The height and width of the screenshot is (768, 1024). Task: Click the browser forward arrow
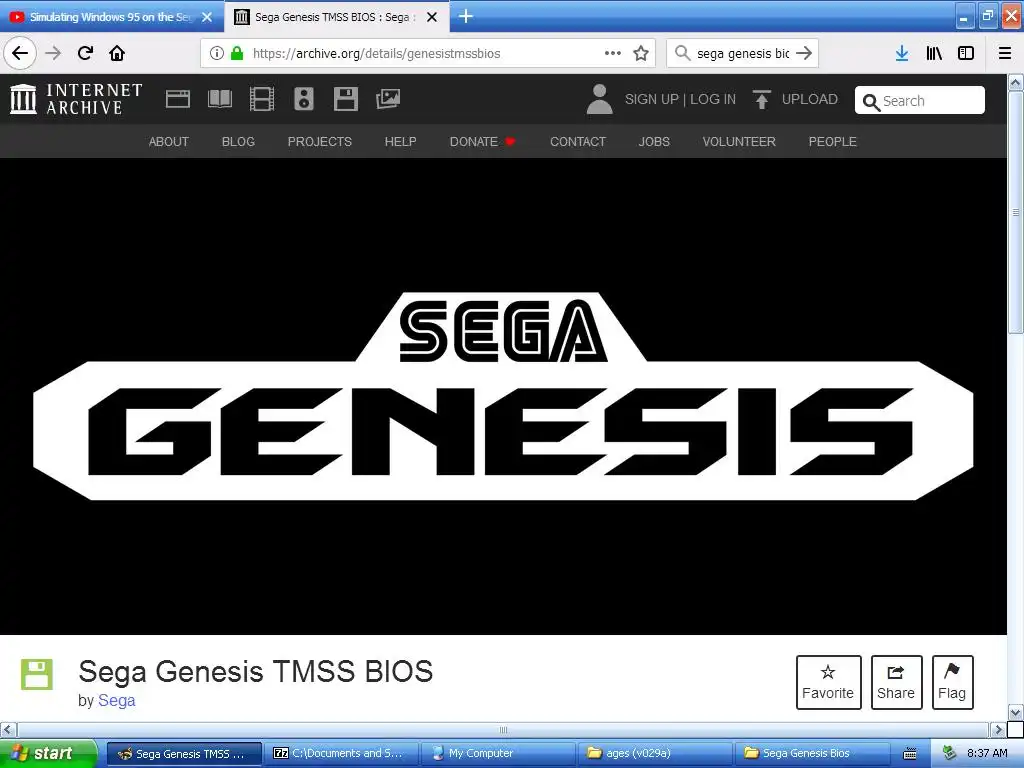[x=53, y=53]
